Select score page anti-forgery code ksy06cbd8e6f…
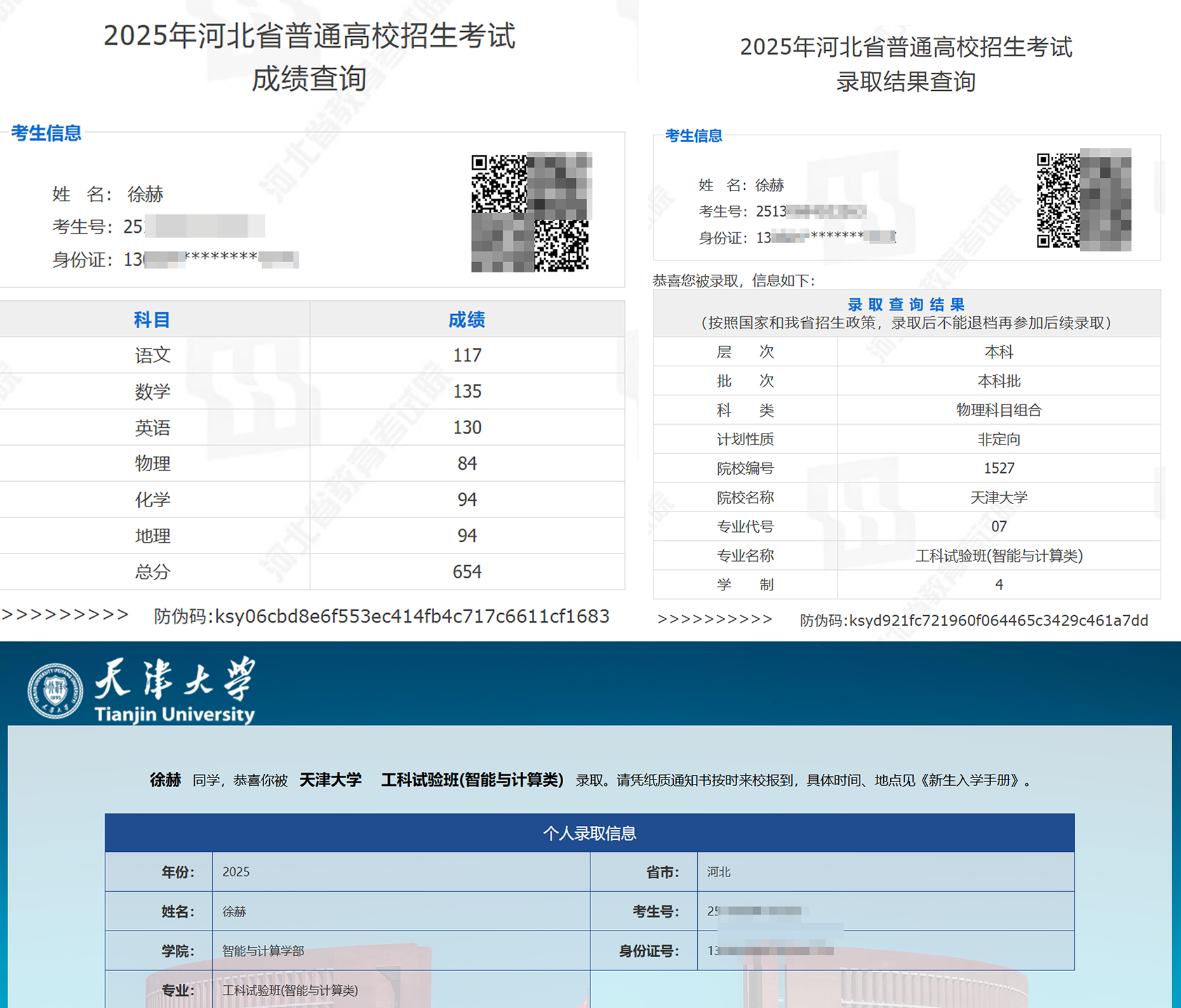The image size is (1181, 1008). (x=412, y=616)
